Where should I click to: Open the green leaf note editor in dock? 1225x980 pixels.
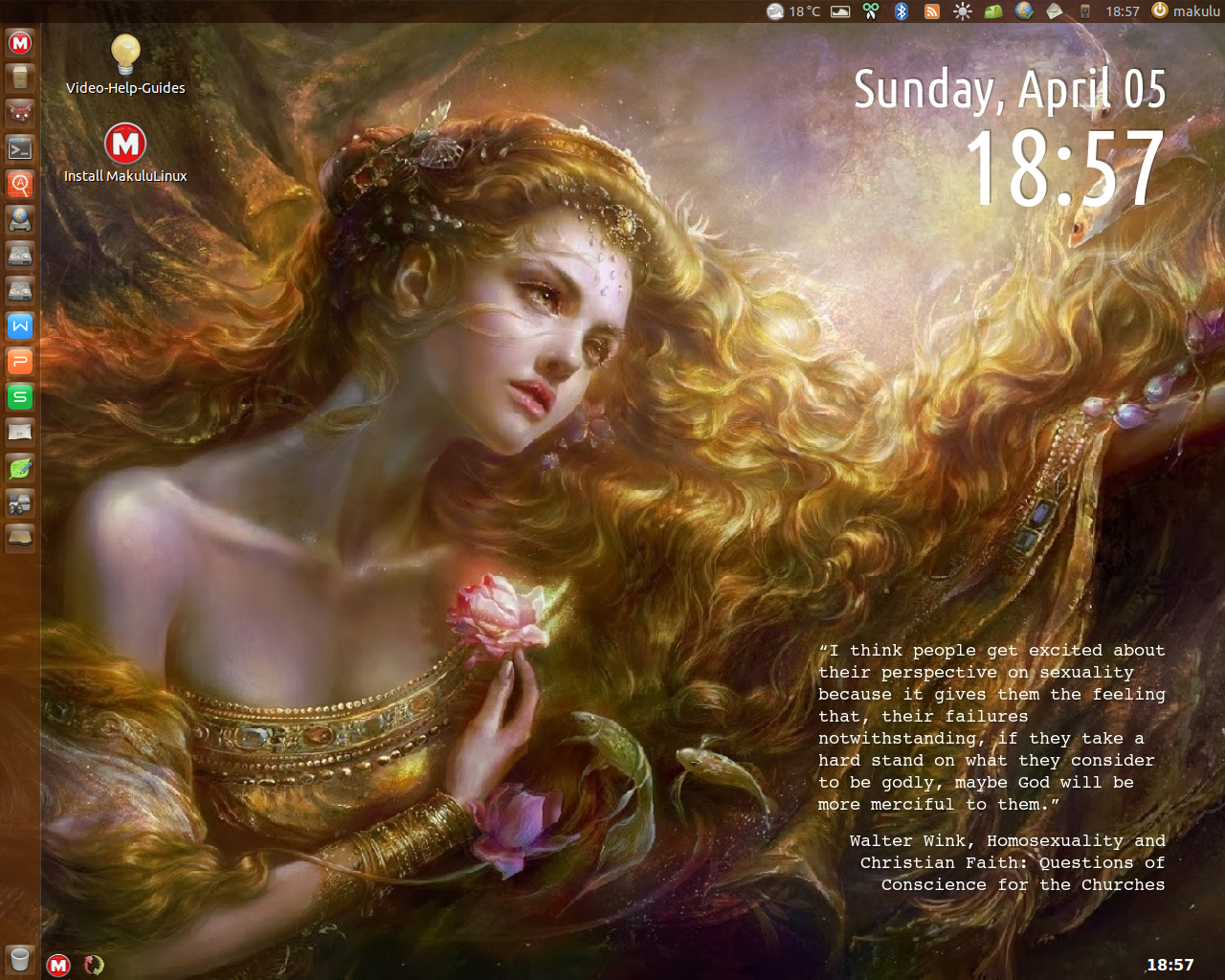(x=20, y=468)
